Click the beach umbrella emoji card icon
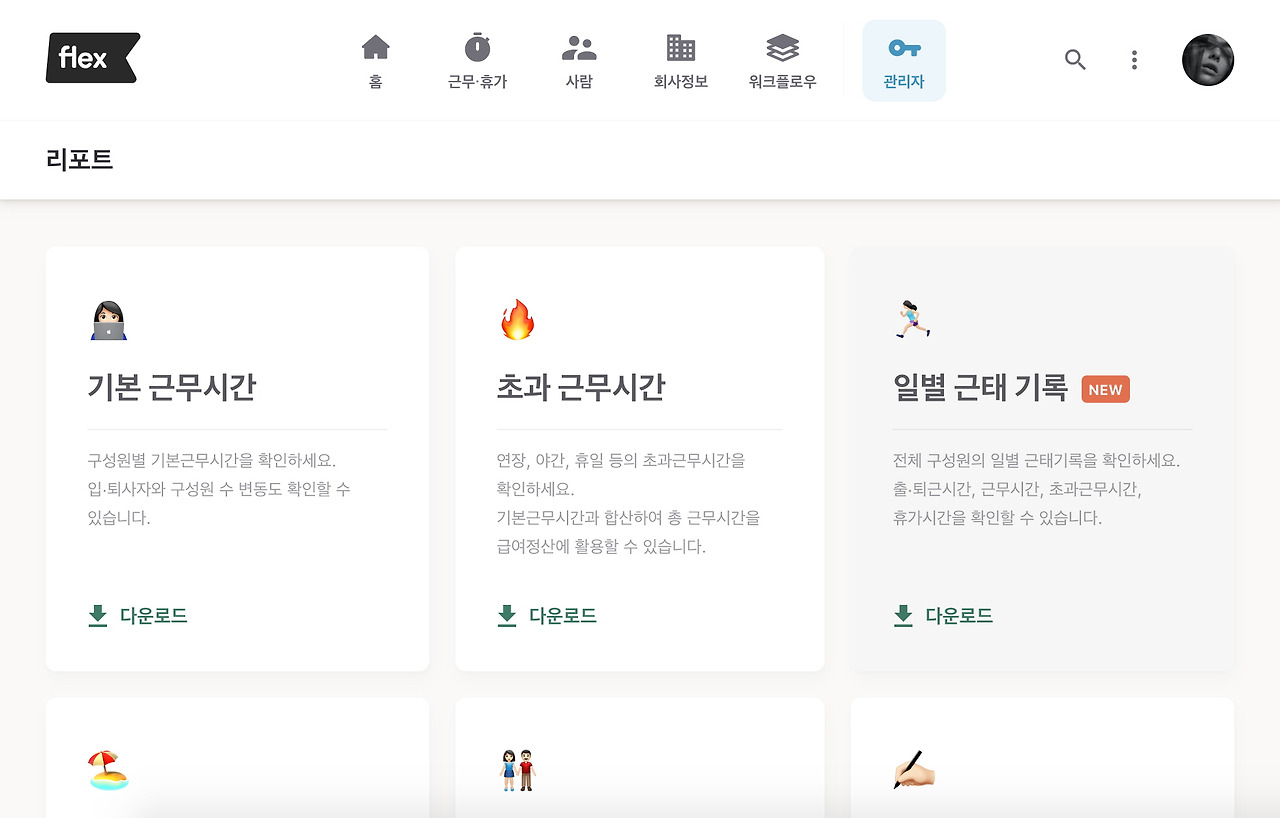This screenshot has height=818, width=1280. pyautogui.click(x=108, y=770)
